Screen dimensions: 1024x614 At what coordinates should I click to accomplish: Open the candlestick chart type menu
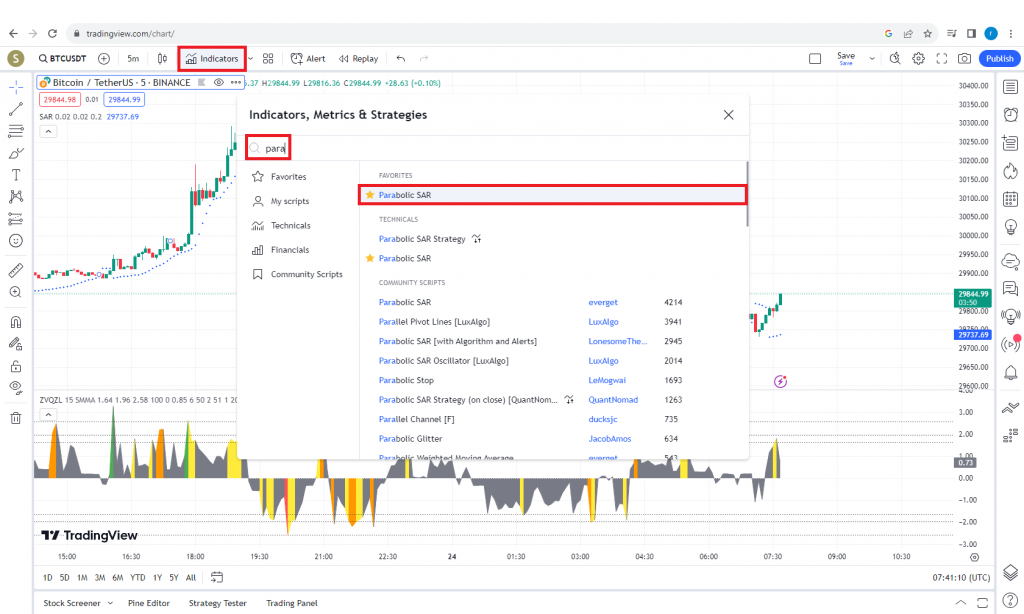point(162,59)
